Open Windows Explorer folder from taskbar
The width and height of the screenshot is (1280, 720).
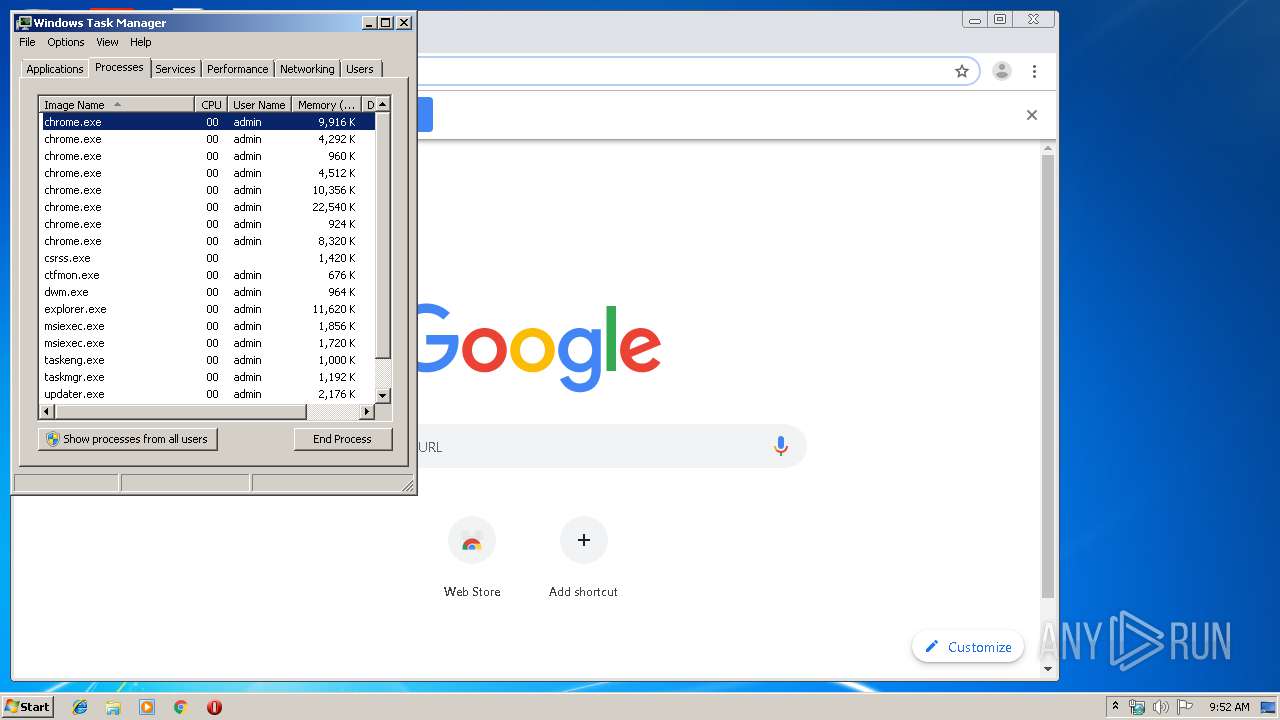tap(113, 707)
